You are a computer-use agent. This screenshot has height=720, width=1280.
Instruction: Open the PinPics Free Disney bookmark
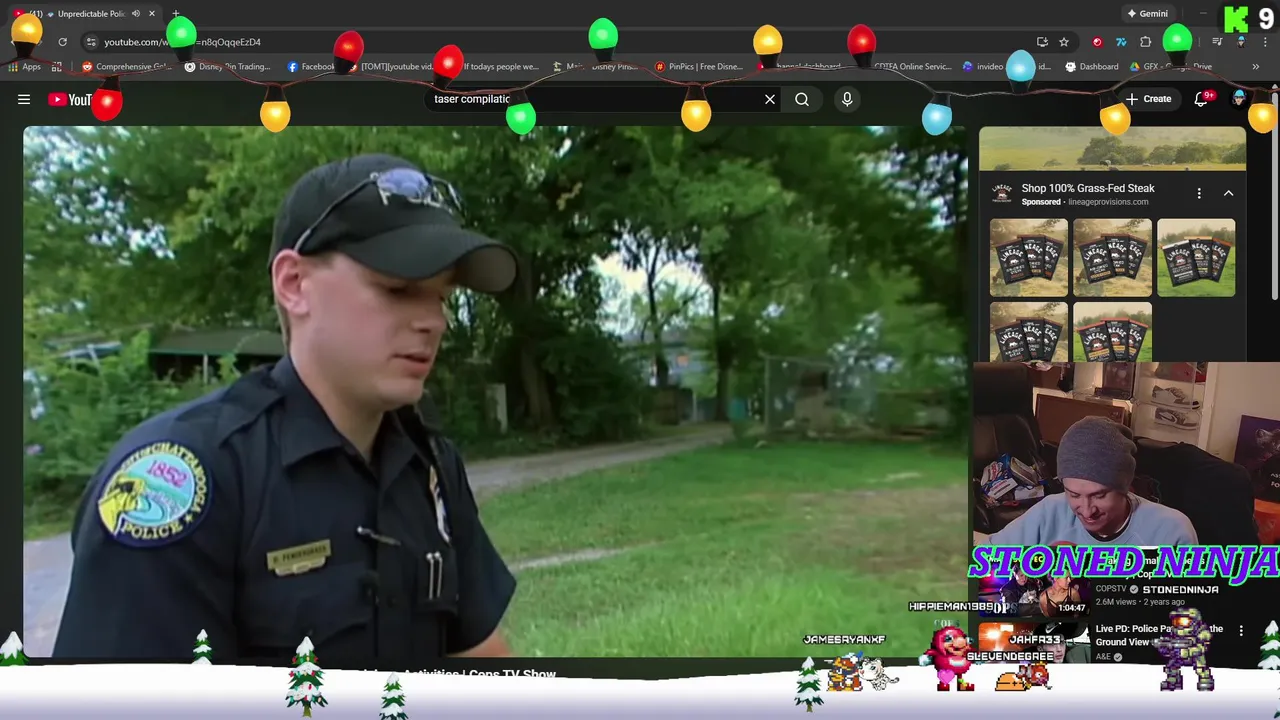(698, 67)
